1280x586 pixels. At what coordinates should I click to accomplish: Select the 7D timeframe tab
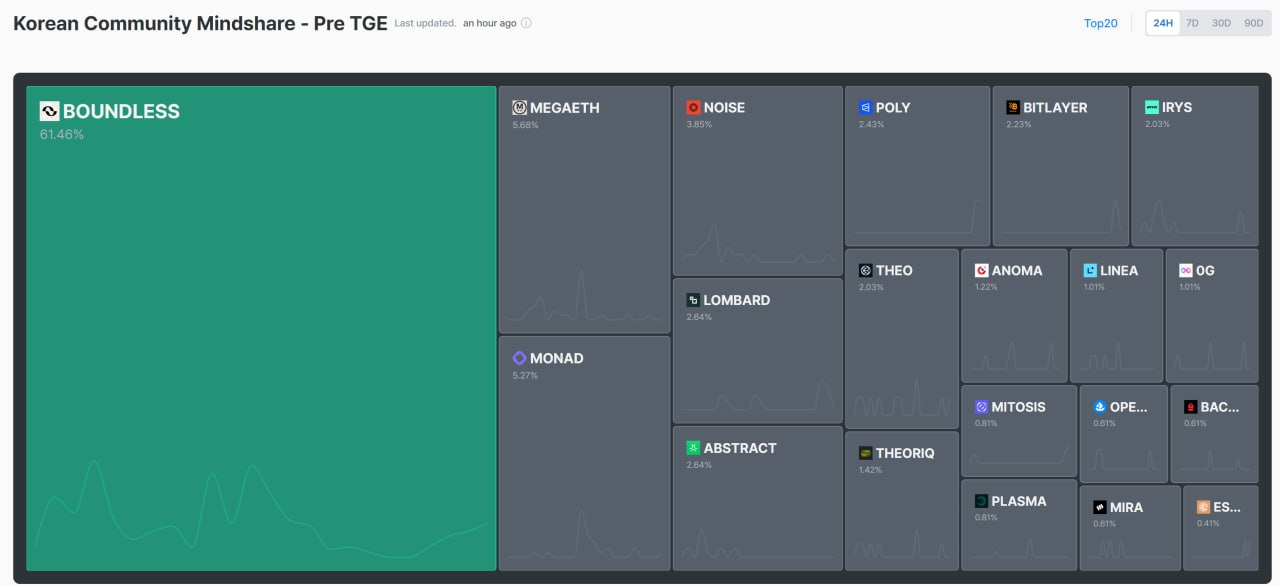click(1192, 23)
